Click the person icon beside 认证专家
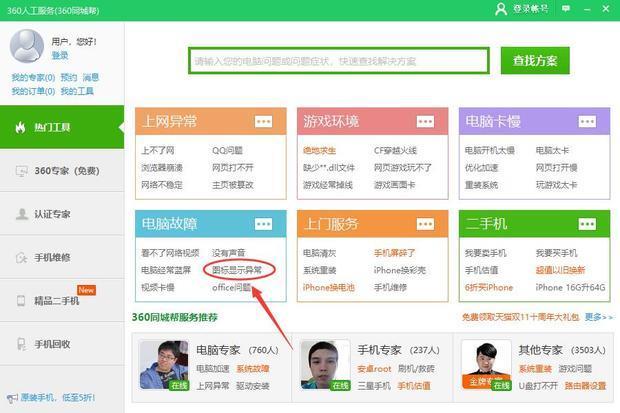Viewport: 620px width, 413px height. (19, 214)
